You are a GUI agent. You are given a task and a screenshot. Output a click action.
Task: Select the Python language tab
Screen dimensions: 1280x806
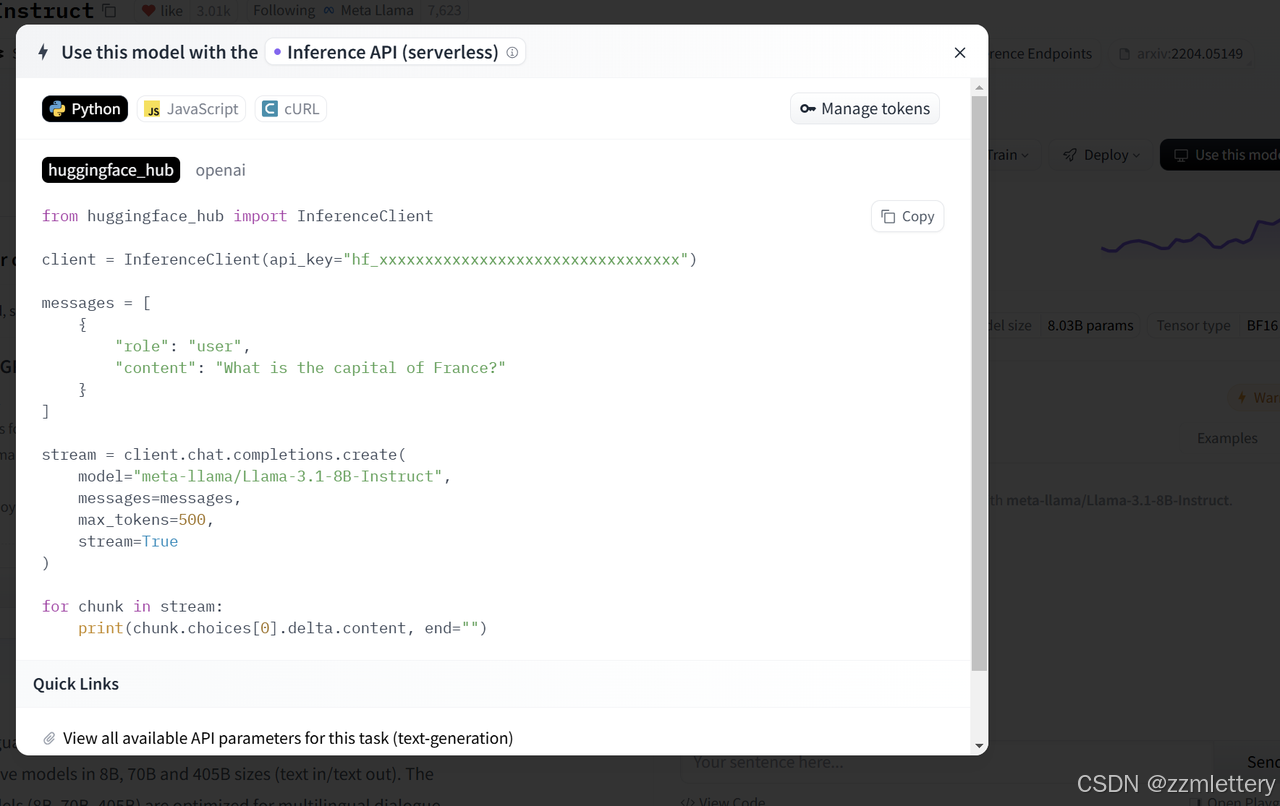(x=85, y=109)
